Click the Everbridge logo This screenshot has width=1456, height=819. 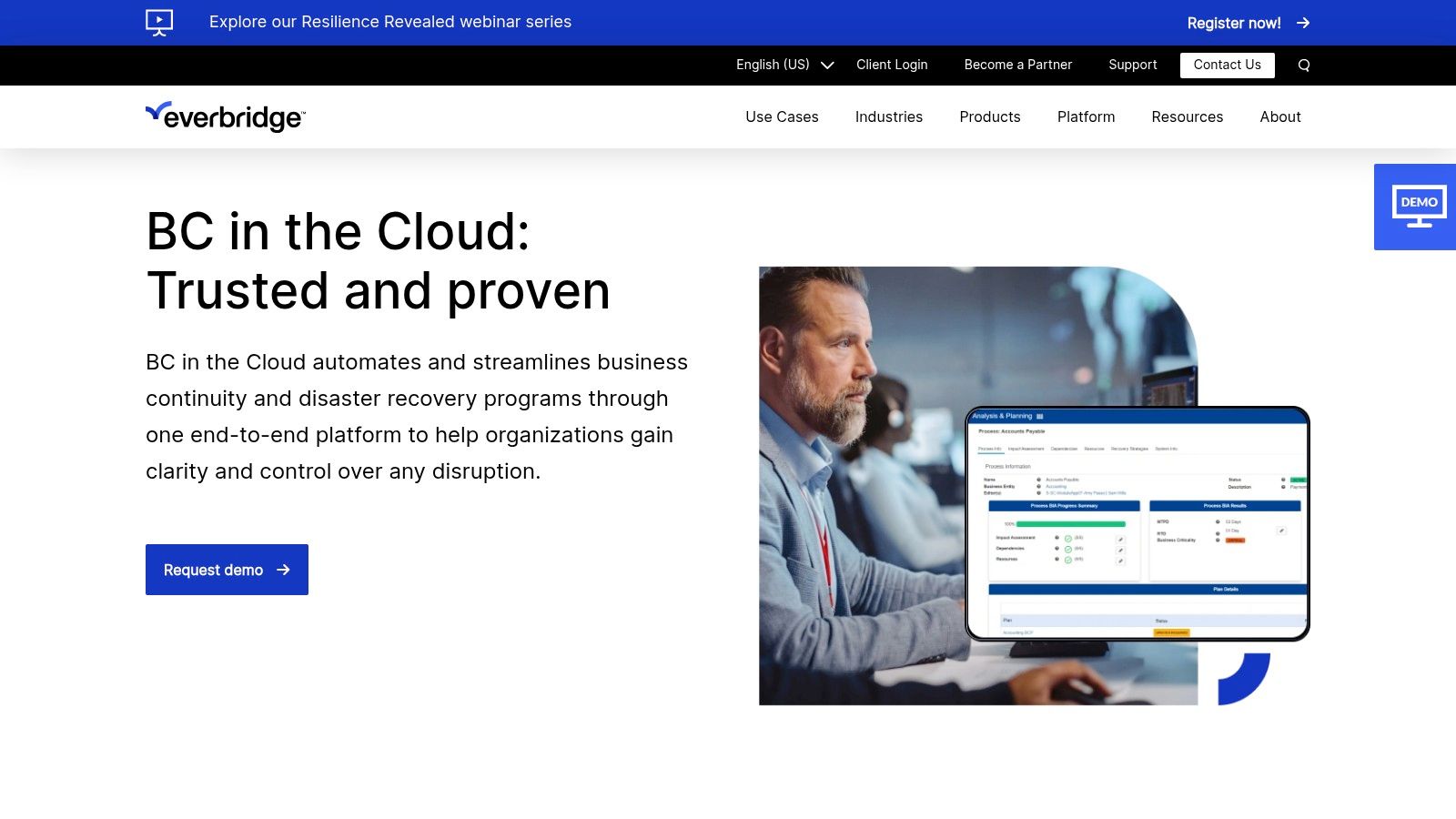pos(226,116)
